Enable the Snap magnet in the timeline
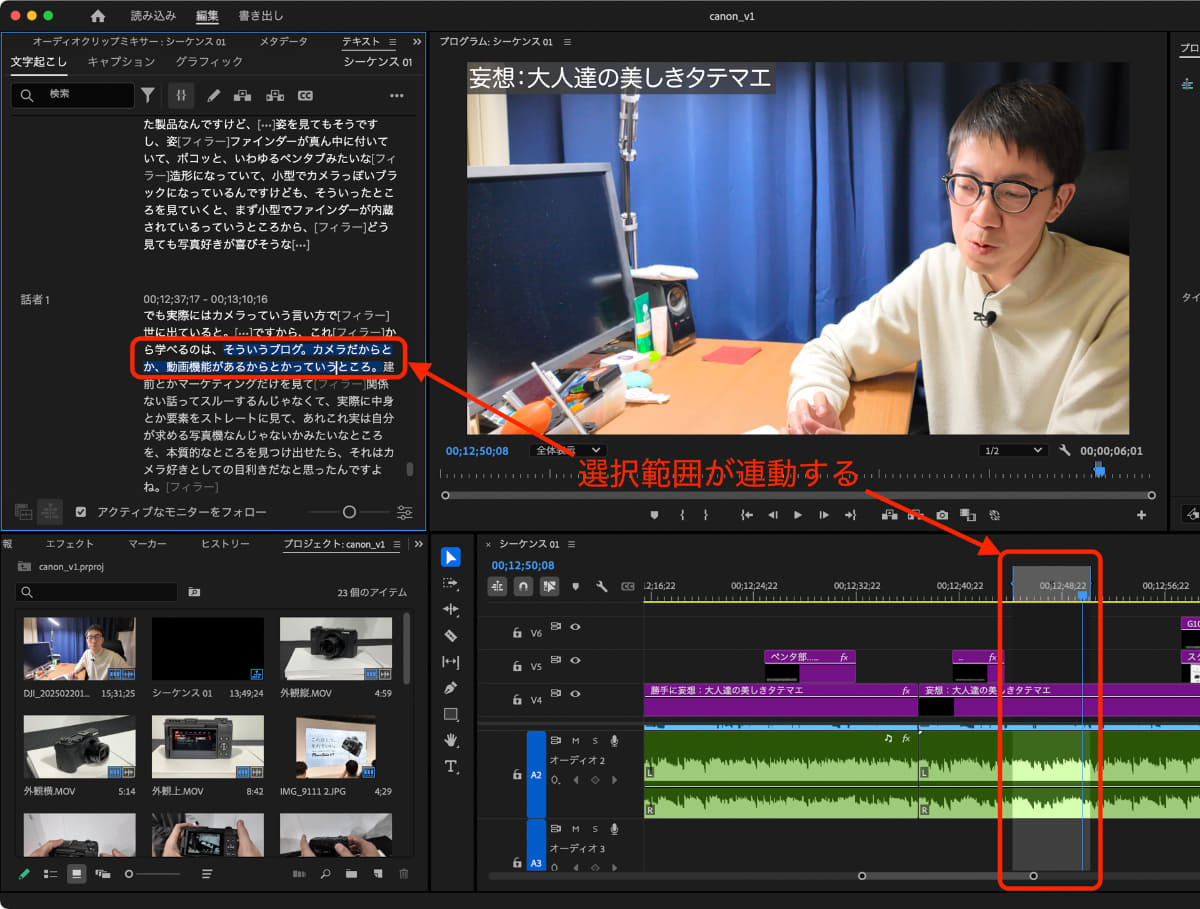The image size is (1200, 909). click(523, 586)
